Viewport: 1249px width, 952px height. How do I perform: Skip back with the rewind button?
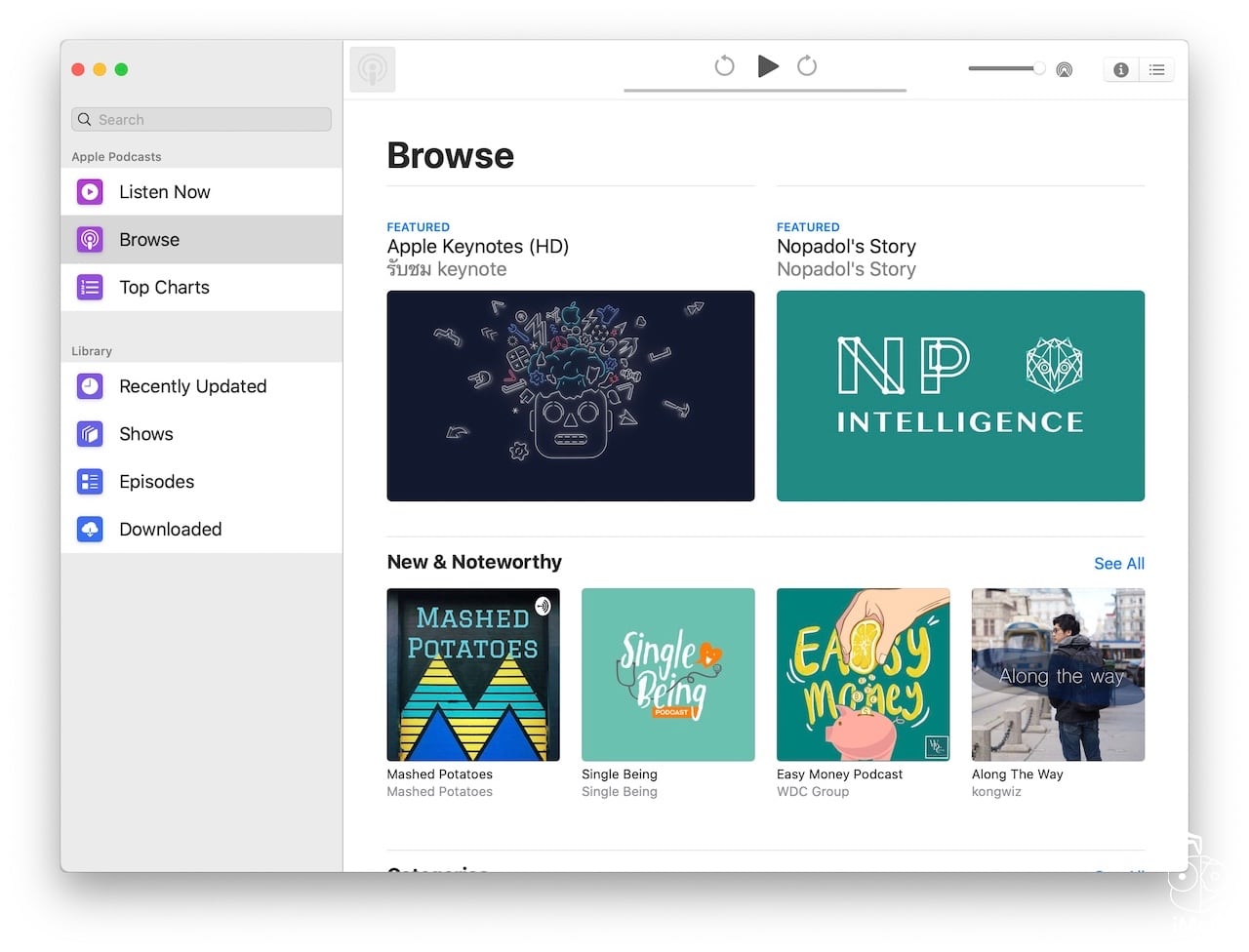pyautogui.click(x=724, y=66)
